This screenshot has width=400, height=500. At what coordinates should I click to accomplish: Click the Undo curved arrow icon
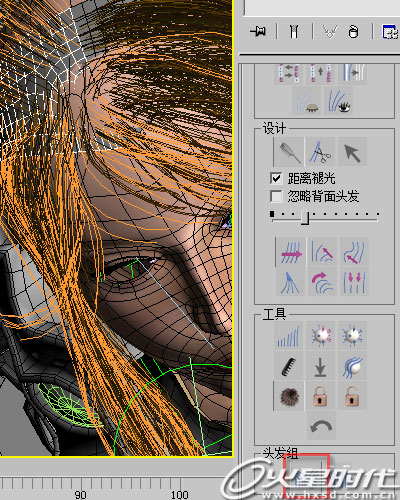coord(321,426)
